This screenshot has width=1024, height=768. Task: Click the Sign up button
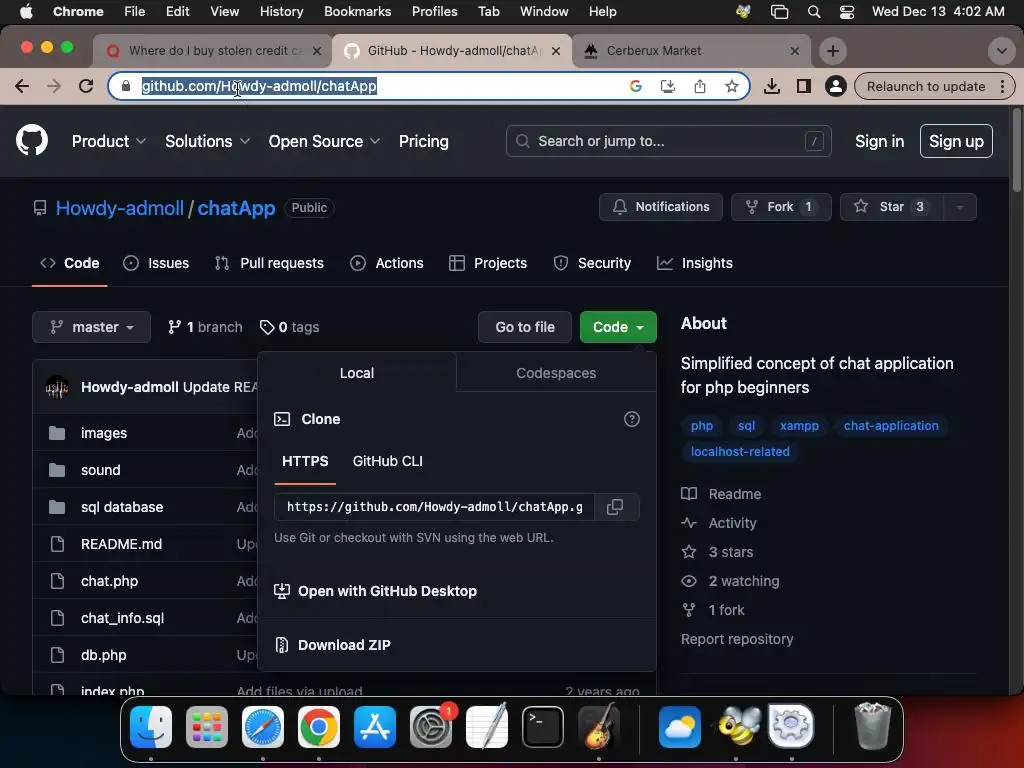pos(956,141)
